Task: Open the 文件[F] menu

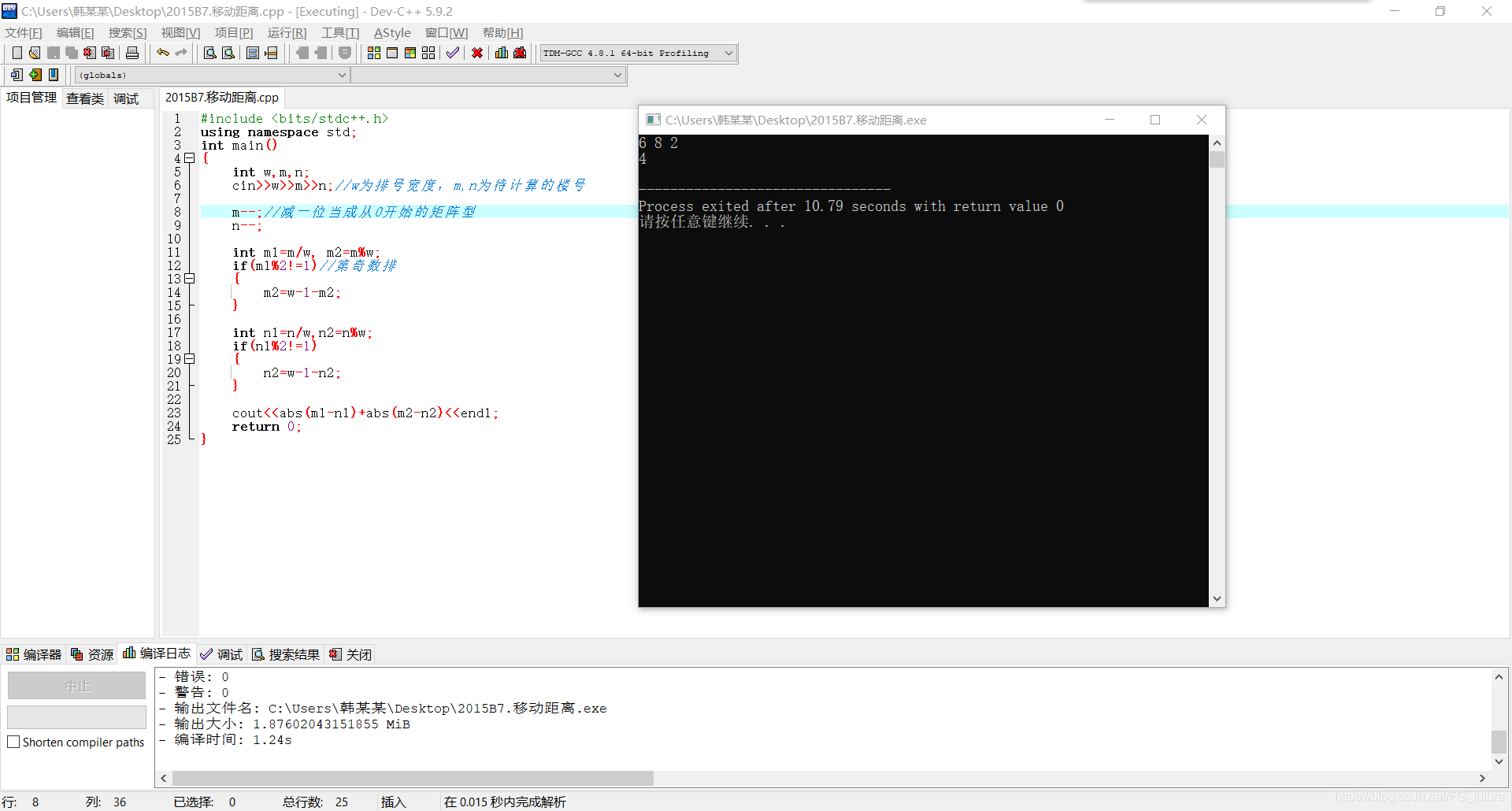Action: click(24, 32)
